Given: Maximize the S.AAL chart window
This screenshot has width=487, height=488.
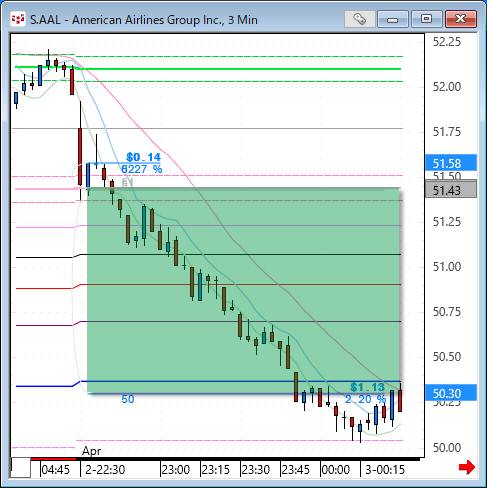Looking at the screenshot, I should [x=426, y=19].
